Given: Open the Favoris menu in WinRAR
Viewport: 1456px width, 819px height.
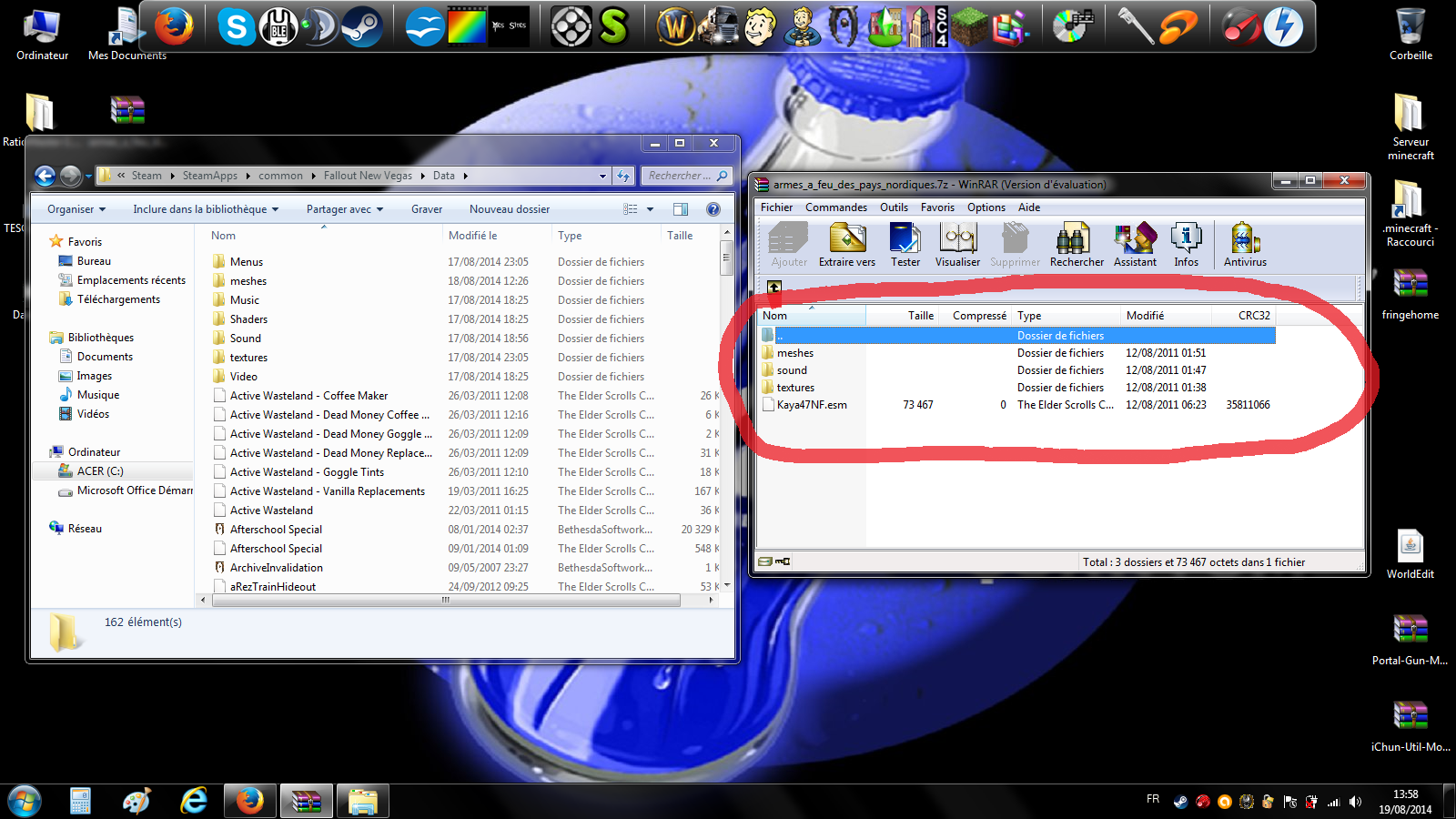Looking at the screenshot, I should tap(937, 207).
